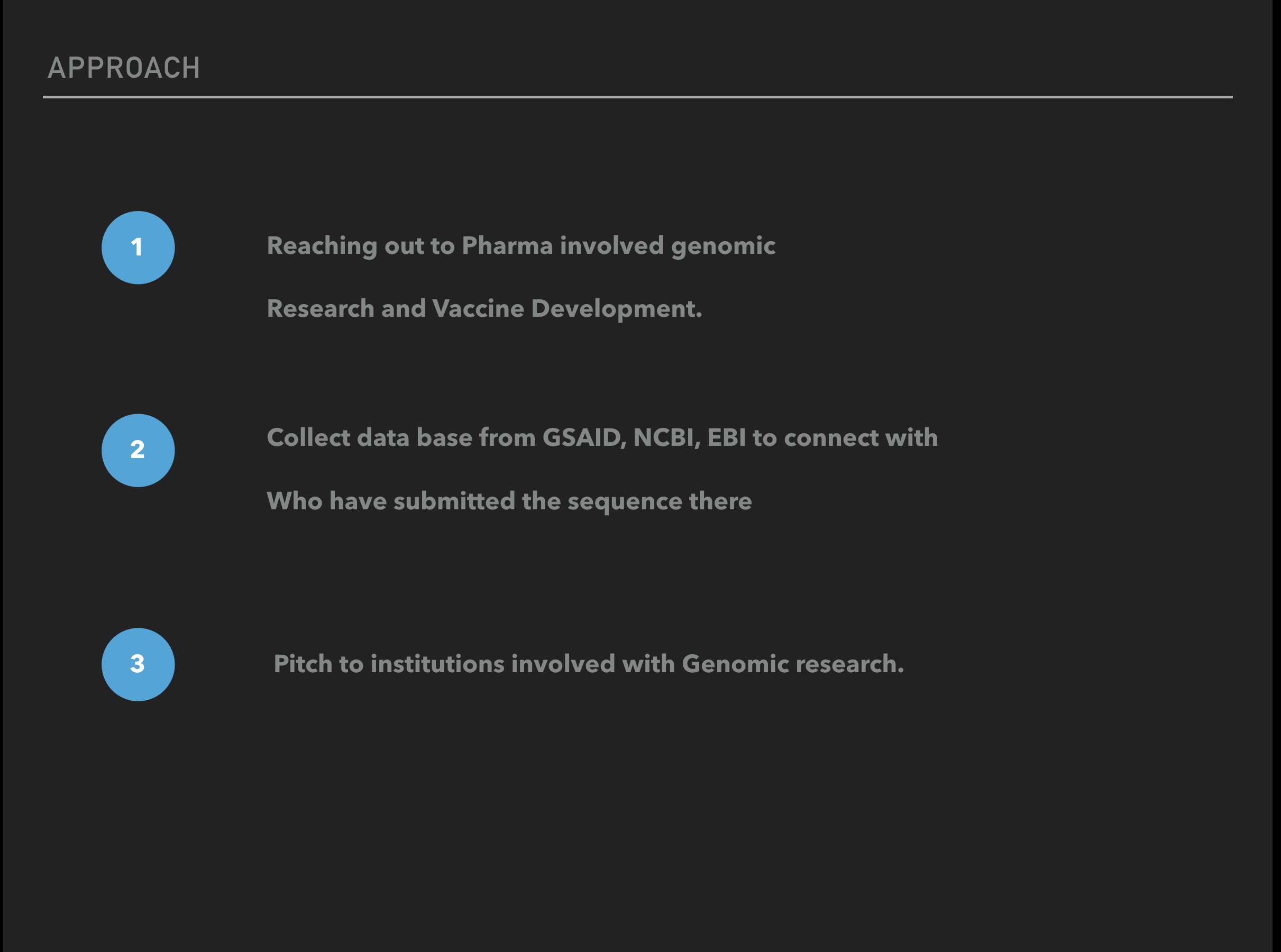Click the 'Research and Vaccine Development.' line
The height and width of the screenshot is (952, 1281).
point(484,309)
